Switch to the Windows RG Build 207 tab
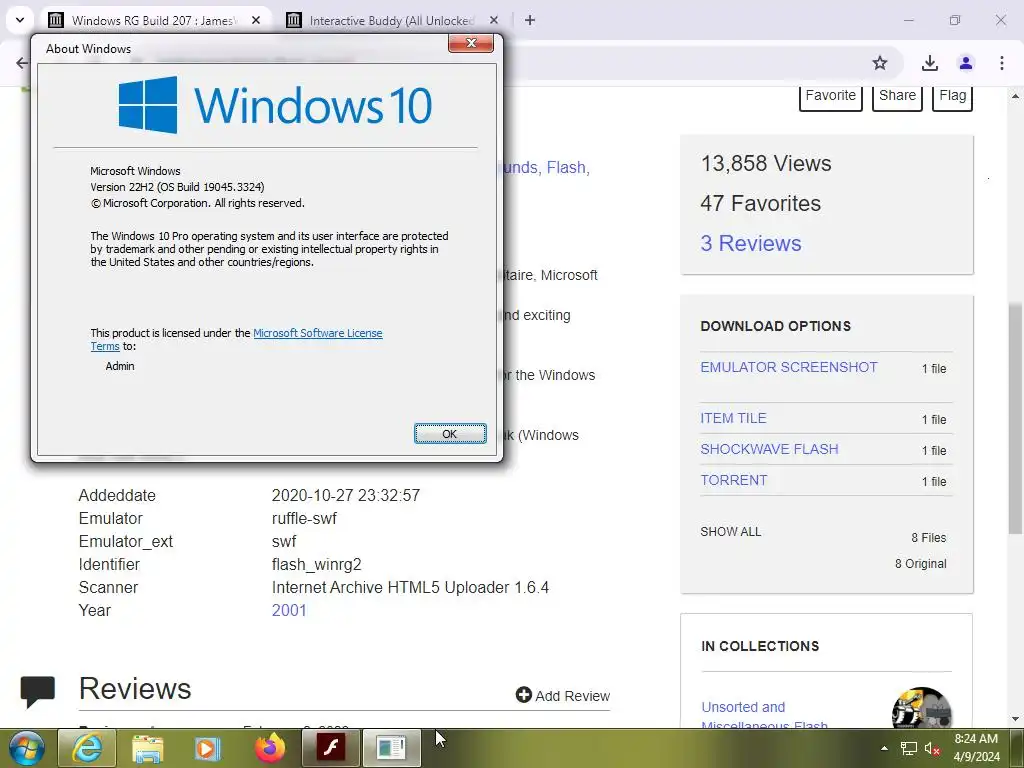This screenshot has height=768, width=1024. pos(154,20)
